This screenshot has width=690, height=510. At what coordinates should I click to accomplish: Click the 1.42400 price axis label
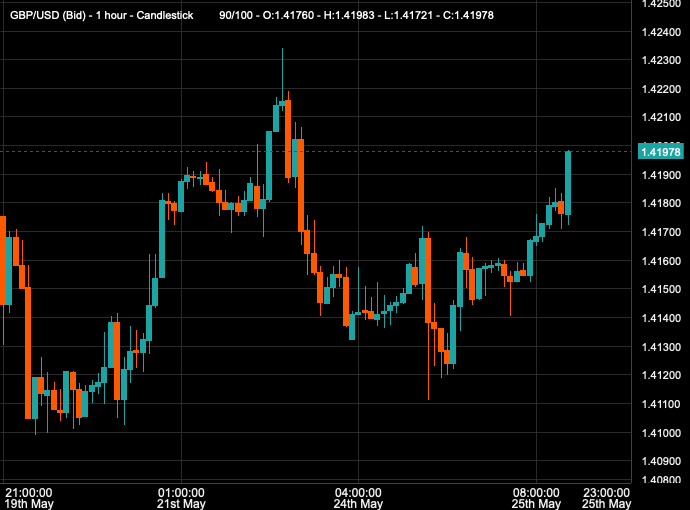pyautogui.click(x=661, y=32)
